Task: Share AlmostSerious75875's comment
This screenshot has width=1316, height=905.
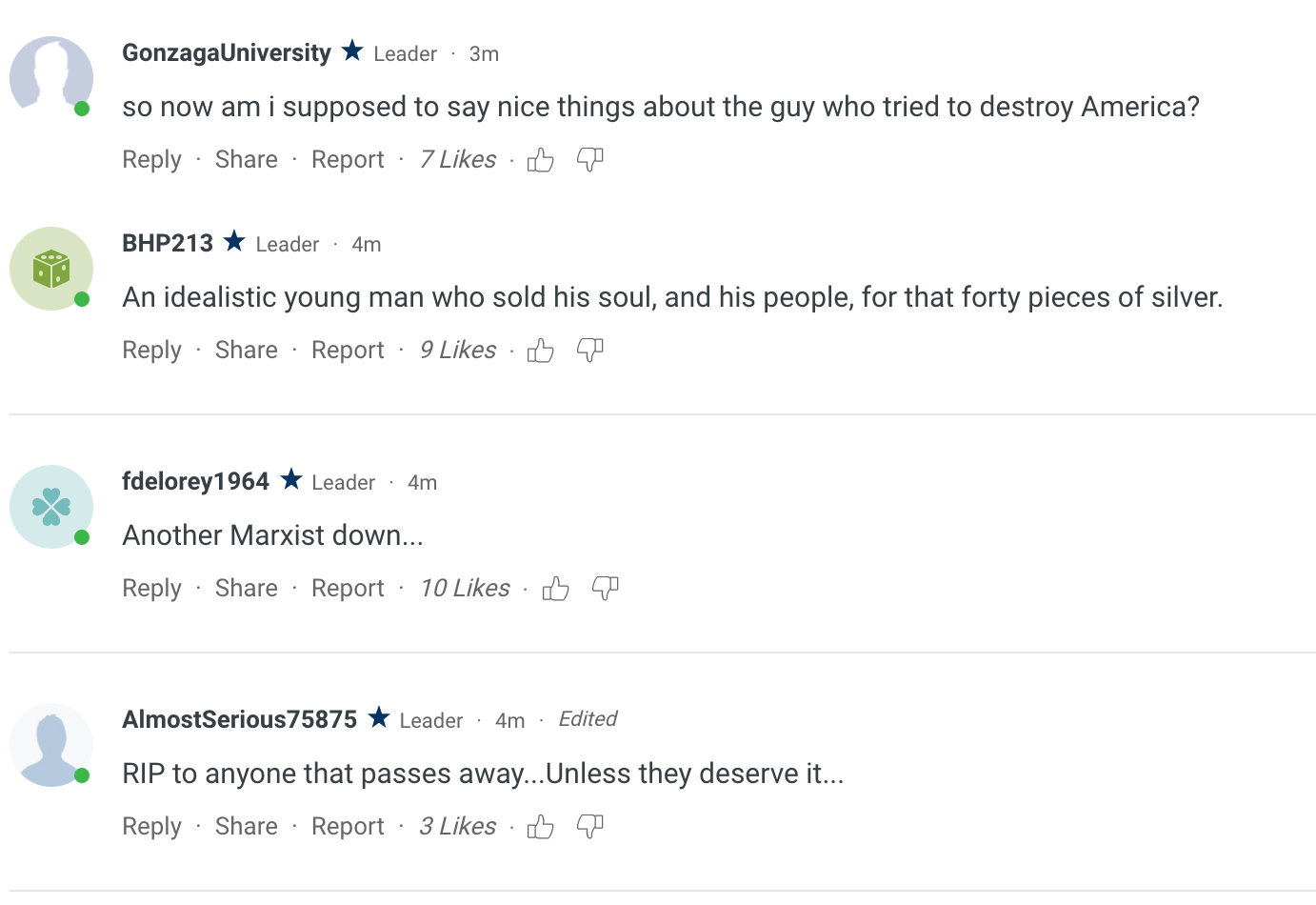Action: (246, 827)
